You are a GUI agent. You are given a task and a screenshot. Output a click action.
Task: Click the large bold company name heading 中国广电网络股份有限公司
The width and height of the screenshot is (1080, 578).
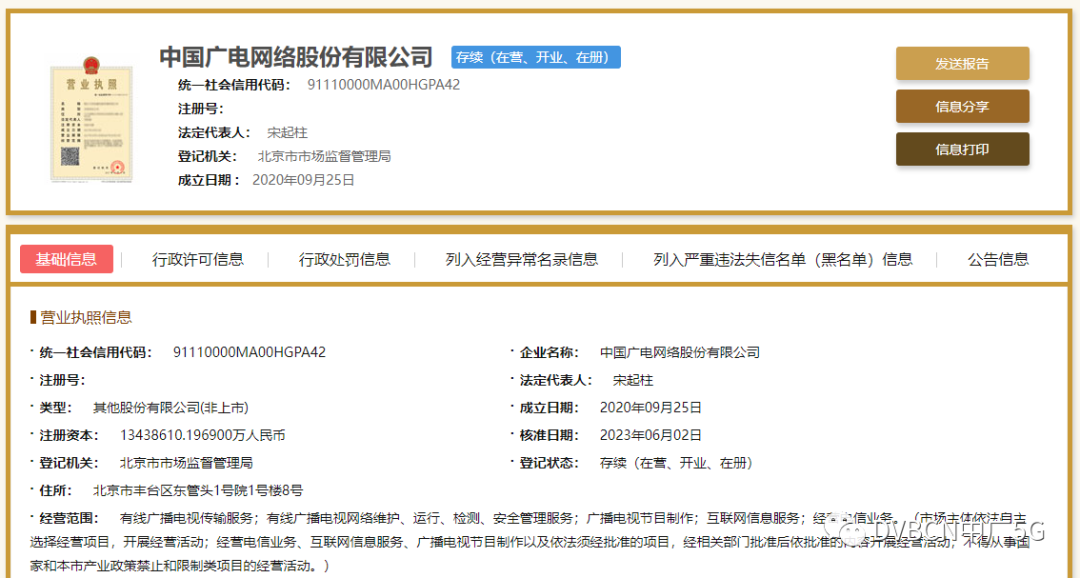tap(296, 57)
